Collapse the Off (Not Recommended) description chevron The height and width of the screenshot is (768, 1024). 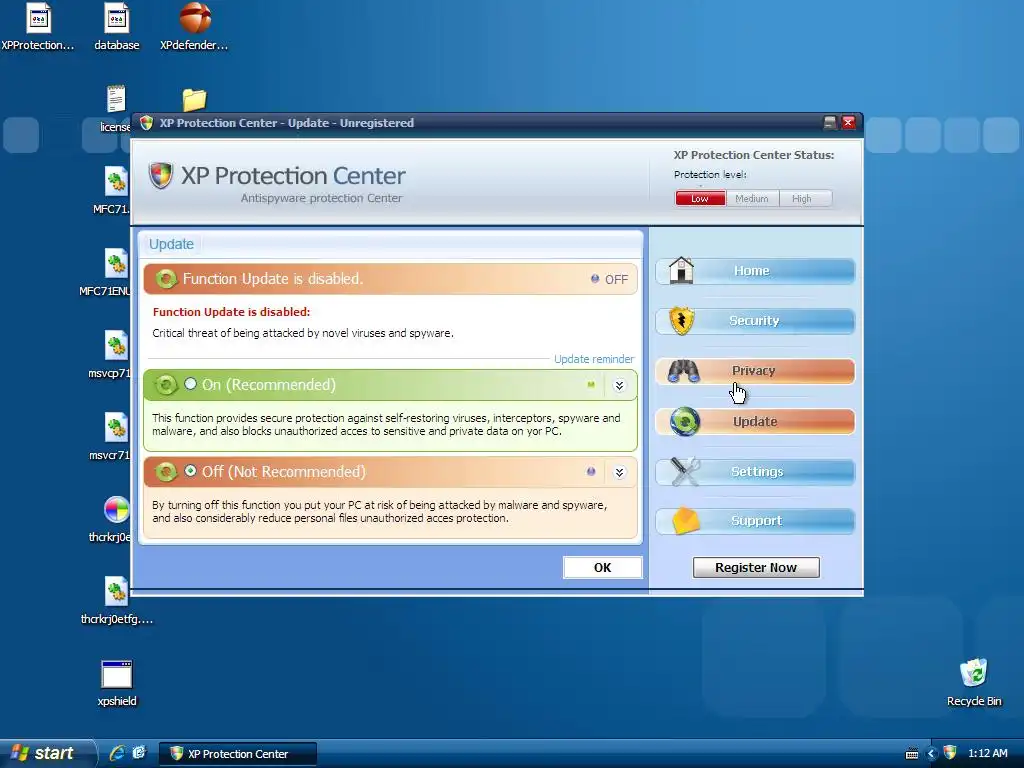click(x=619, y=472)
